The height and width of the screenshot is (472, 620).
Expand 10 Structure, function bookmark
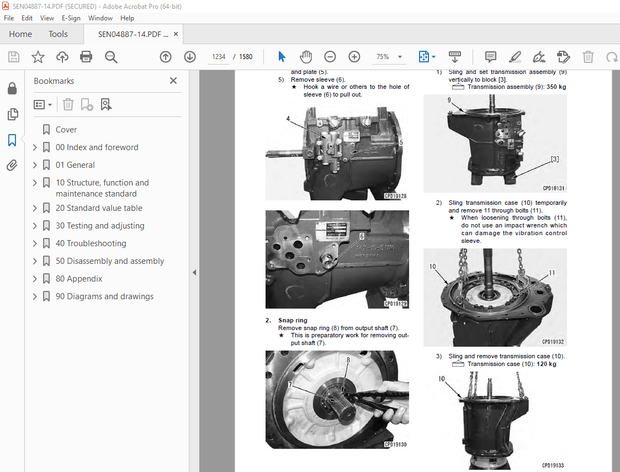click(35, 183)
